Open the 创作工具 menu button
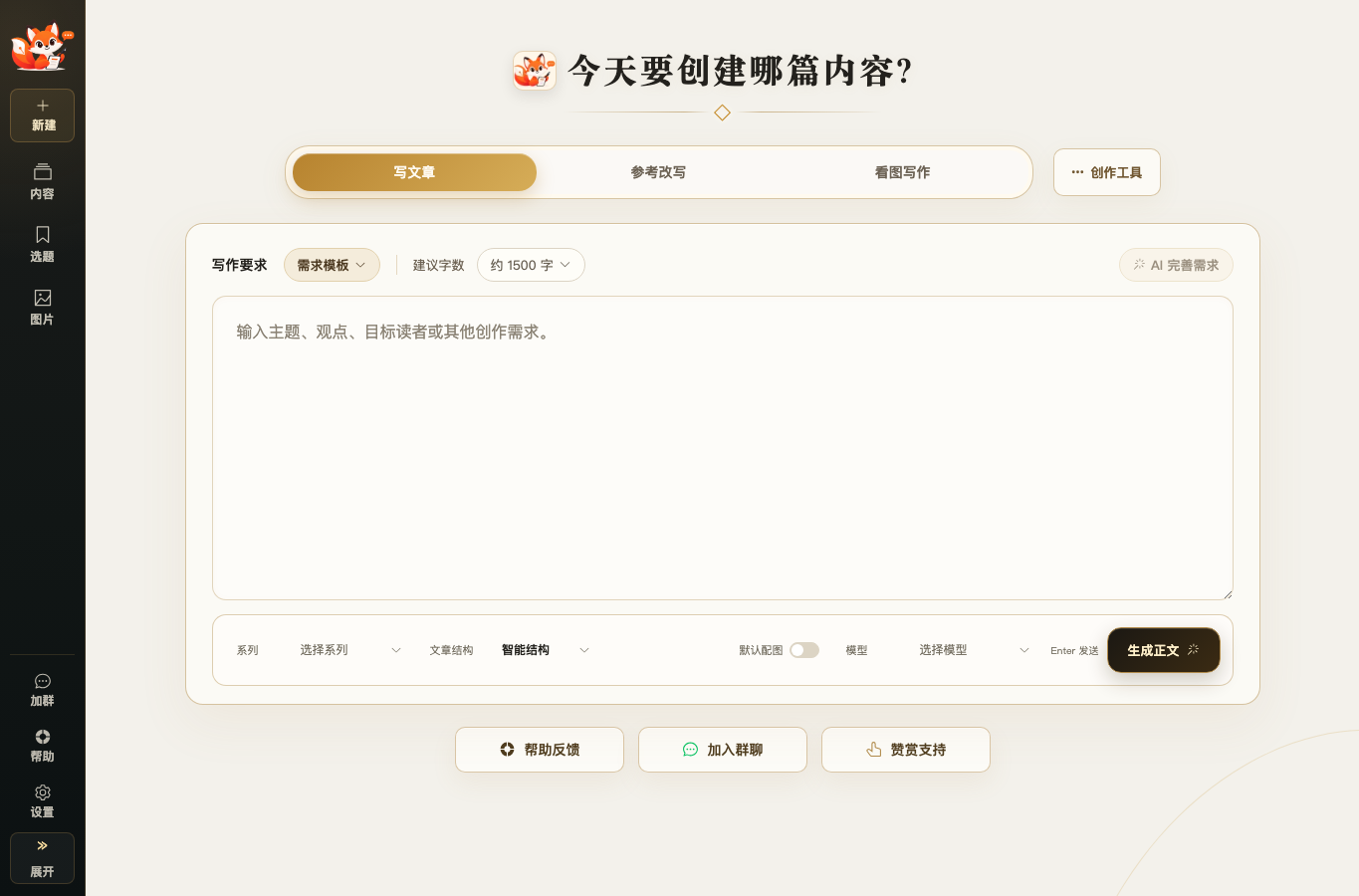 pyautogui.click(x=1107, y=172)
